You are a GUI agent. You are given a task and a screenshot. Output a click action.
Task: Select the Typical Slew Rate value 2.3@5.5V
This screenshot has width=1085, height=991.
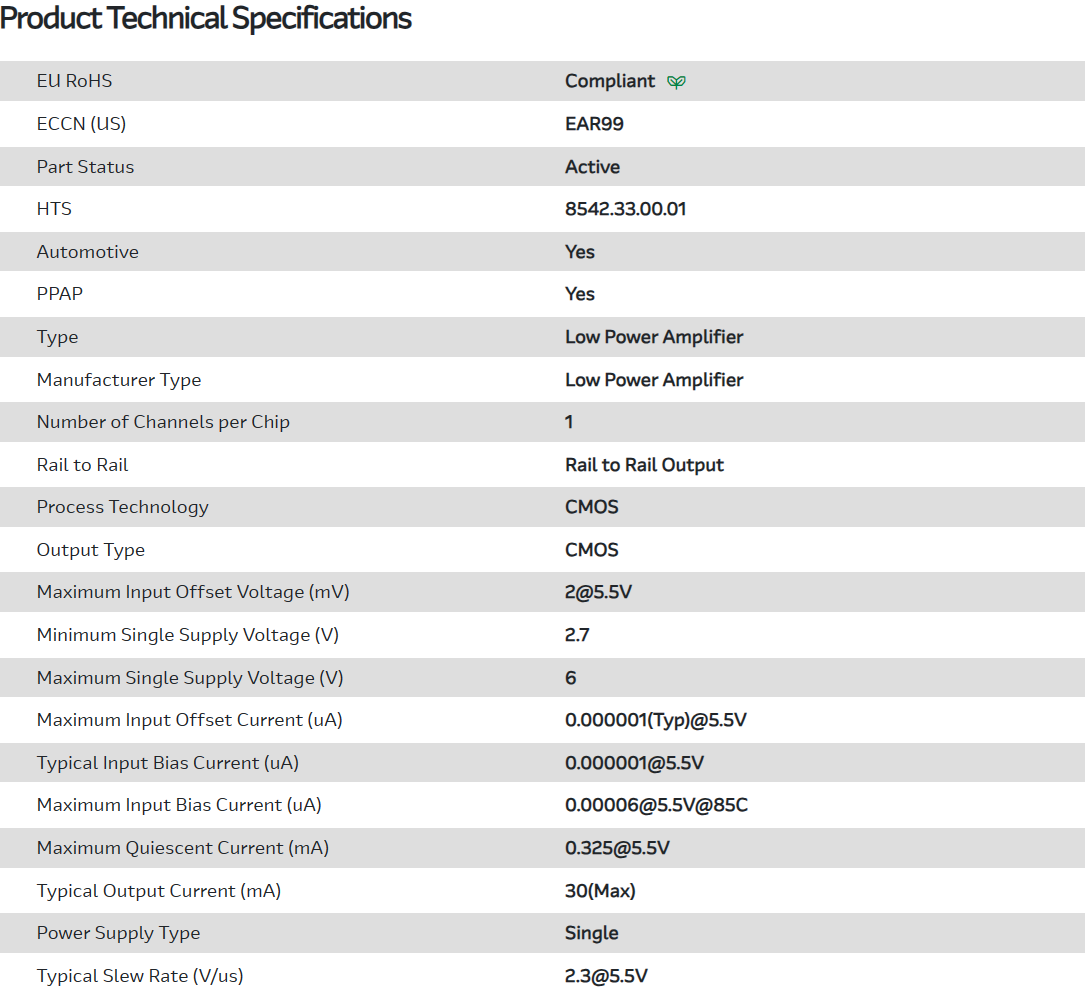pyautogui.click(x=606, y=976)
